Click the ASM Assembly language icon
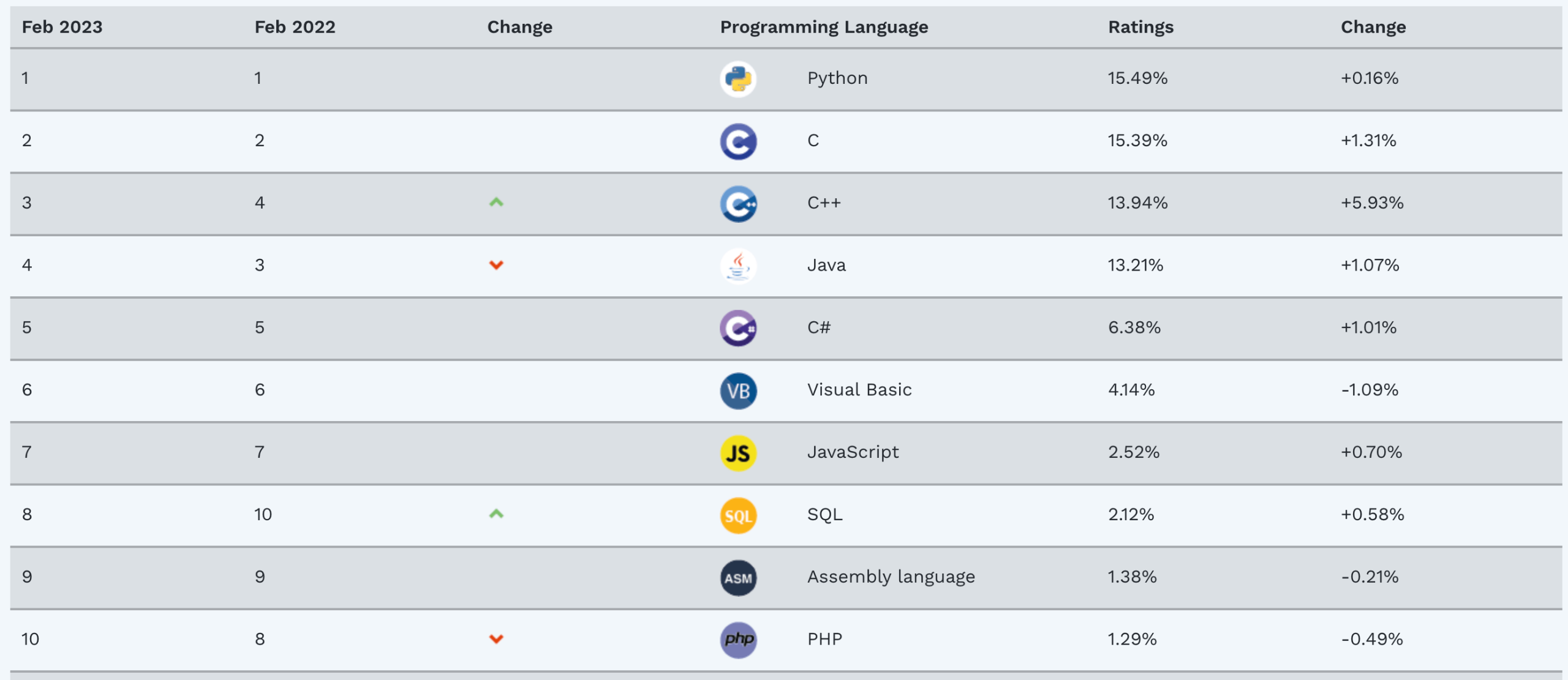This screenshot has width=1568, height=680. pos(738,578)
